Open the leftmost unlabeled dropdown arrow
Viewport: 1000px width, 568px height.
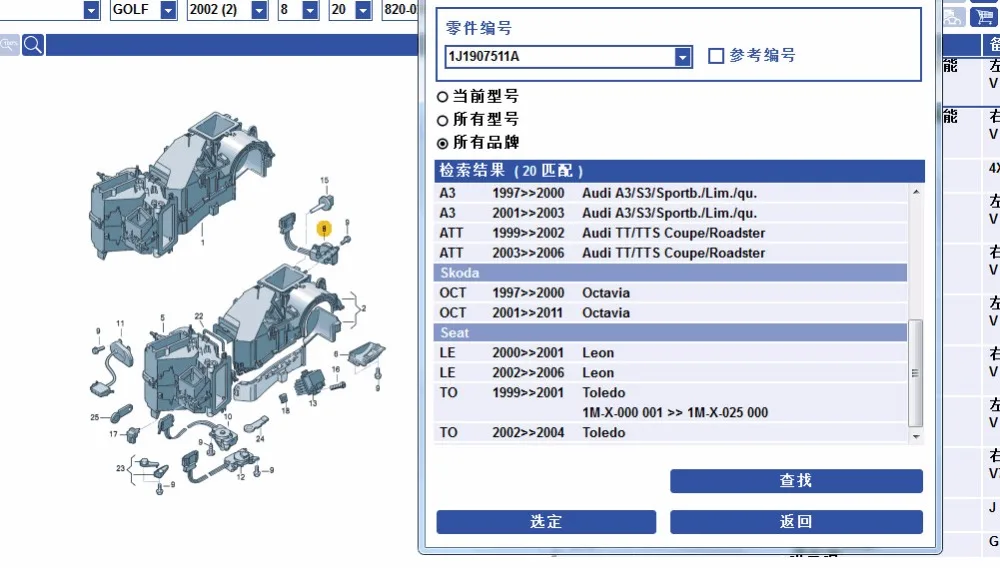[x=91, y=10]
